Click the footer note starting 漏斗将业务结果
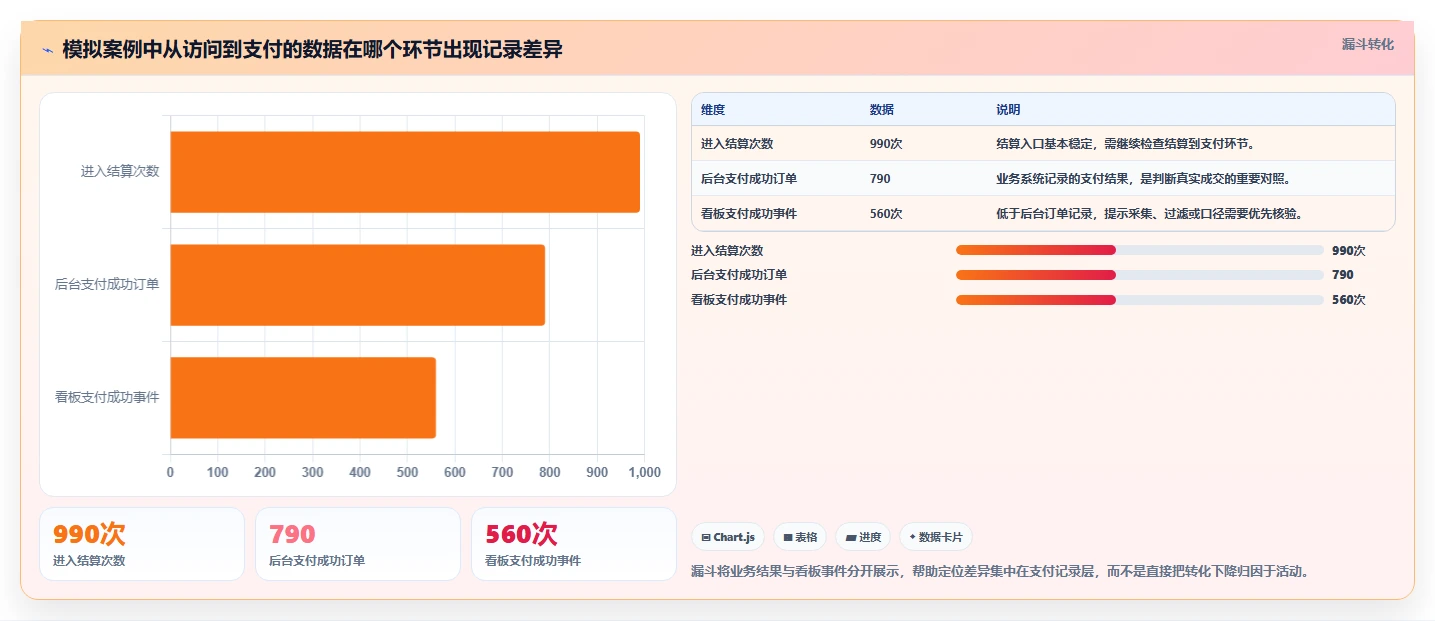This screenshot has height=621, width=1435. click(x=1000, y=572)
